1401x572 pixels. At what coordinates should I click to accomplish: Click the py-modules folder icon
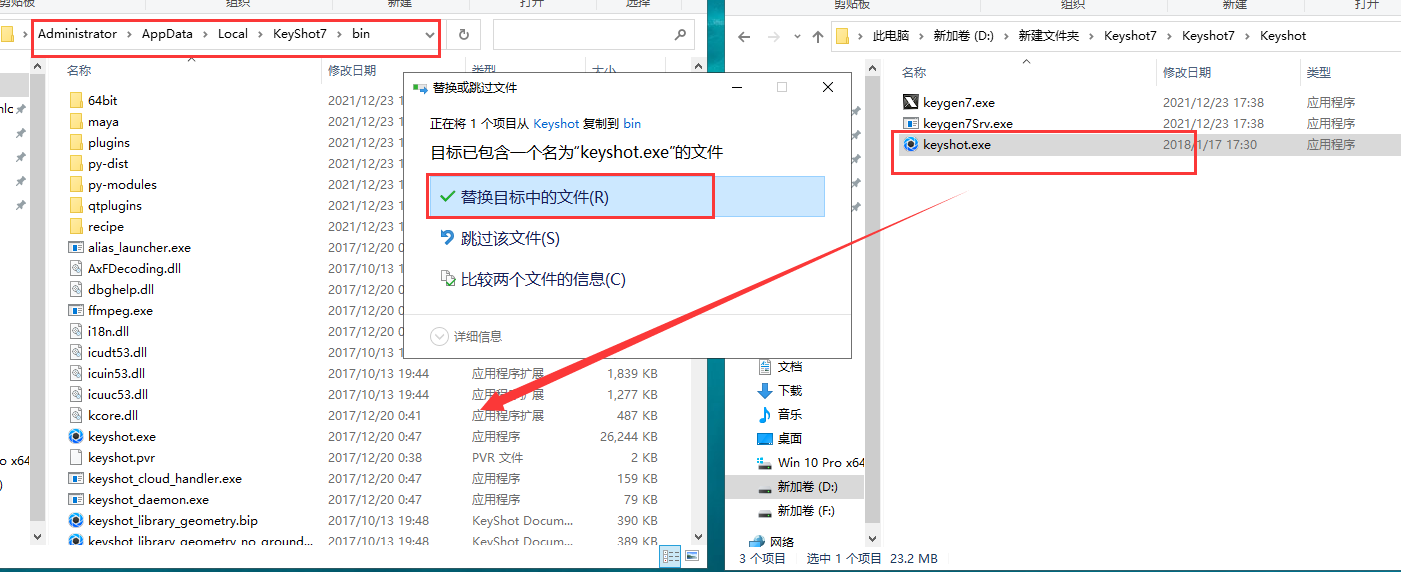76,184
